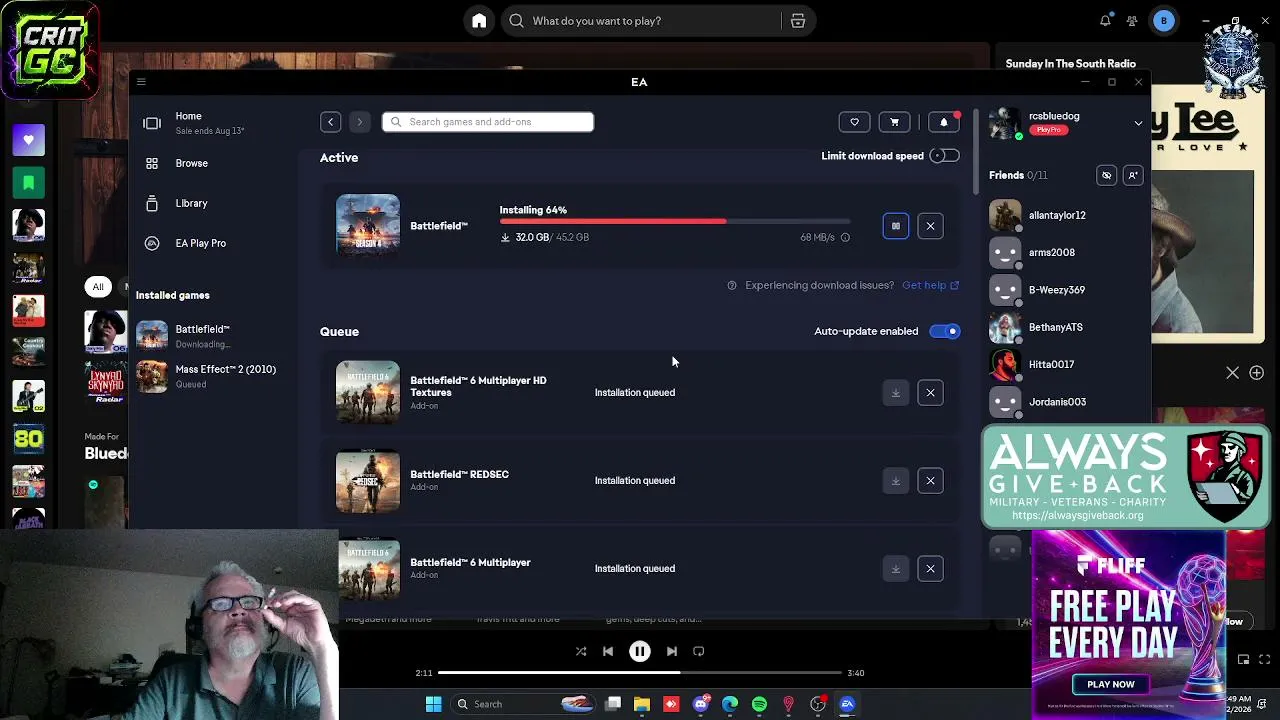
Task: Go forward with the right arrow button
Action: coord(360,122)
